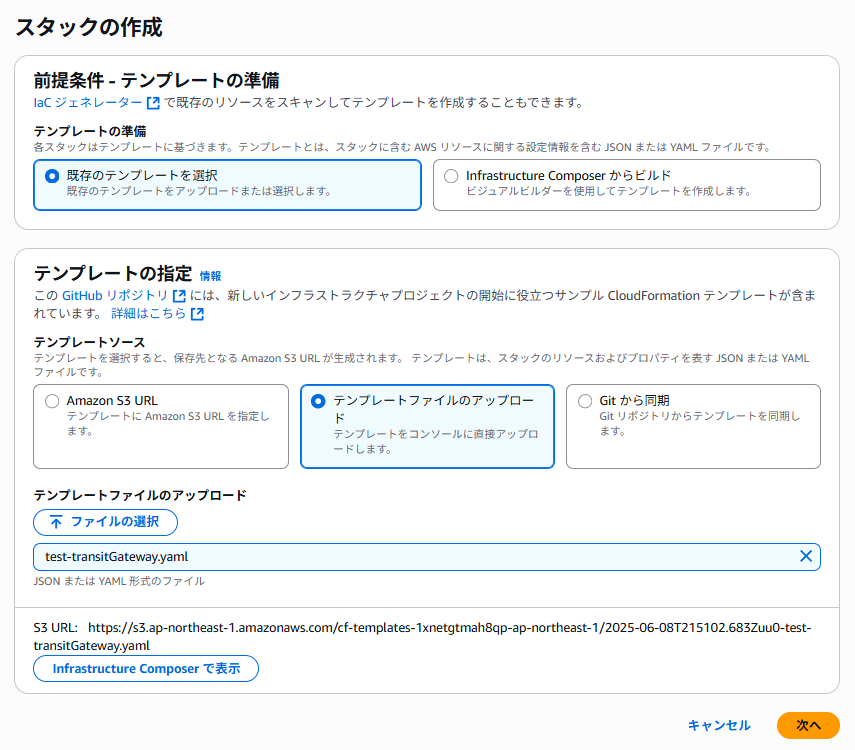Click the test-transitGateway.yaml file field
The width and height of the screenshot is (855, 750).
427,557
